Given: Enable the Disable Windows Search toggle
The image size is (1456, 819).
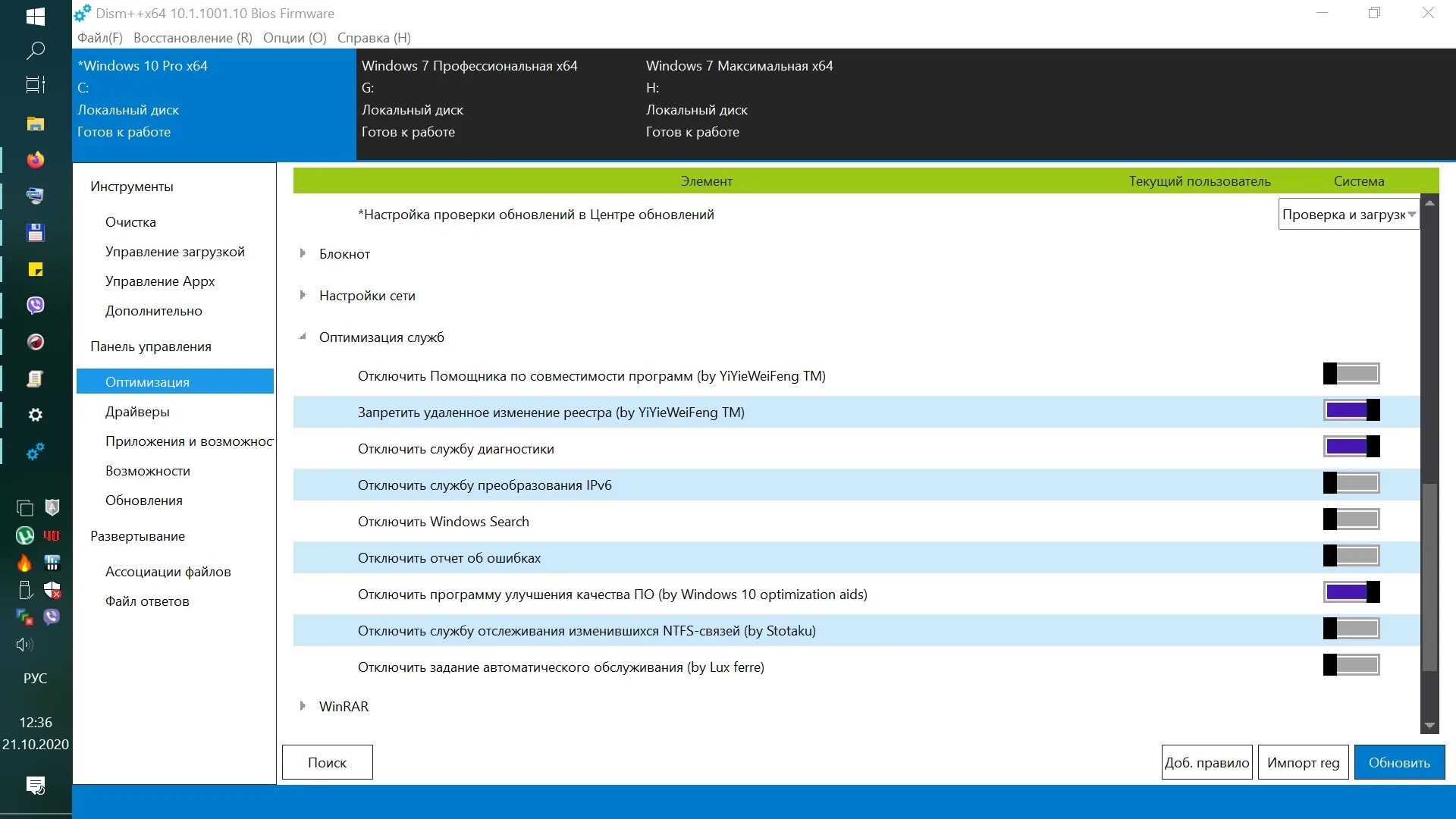Looking at the screenshot, I should coord(1351,519).
